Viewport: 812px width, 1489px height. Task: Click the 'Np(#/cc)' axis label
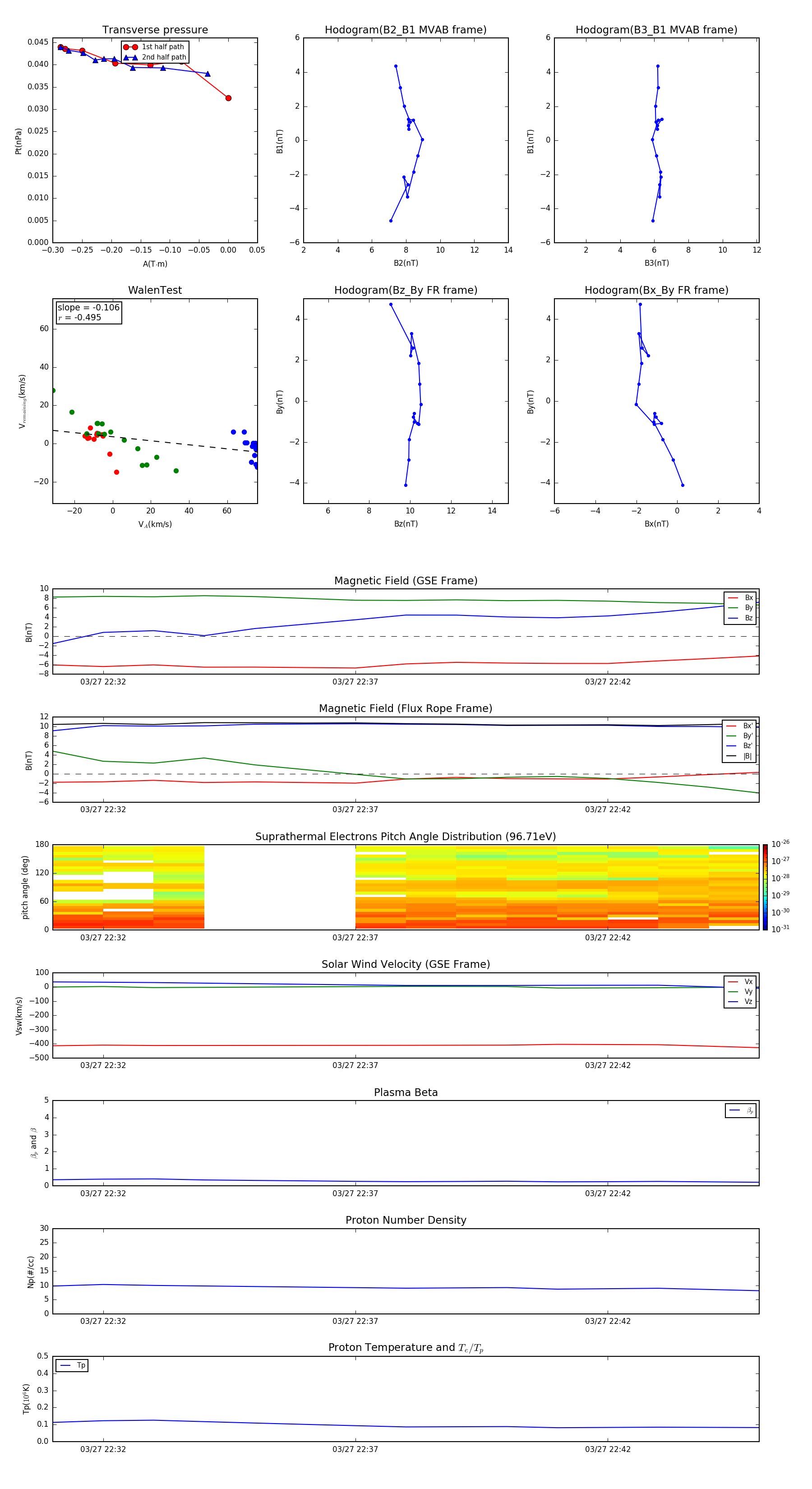(x=31, y=1272)
